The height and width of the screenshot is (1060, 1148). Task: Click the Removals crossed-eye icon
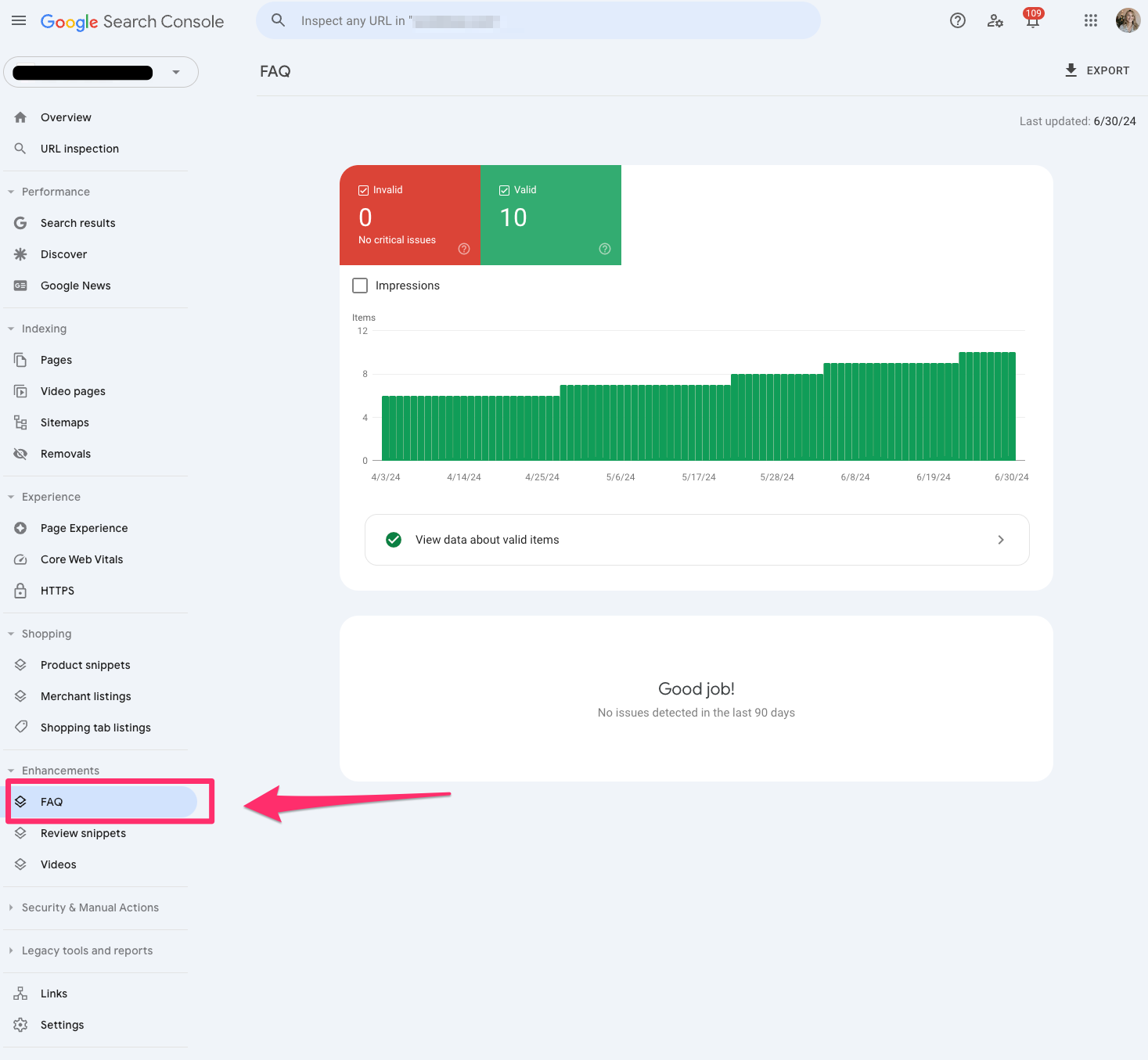(x=20, y=454)
